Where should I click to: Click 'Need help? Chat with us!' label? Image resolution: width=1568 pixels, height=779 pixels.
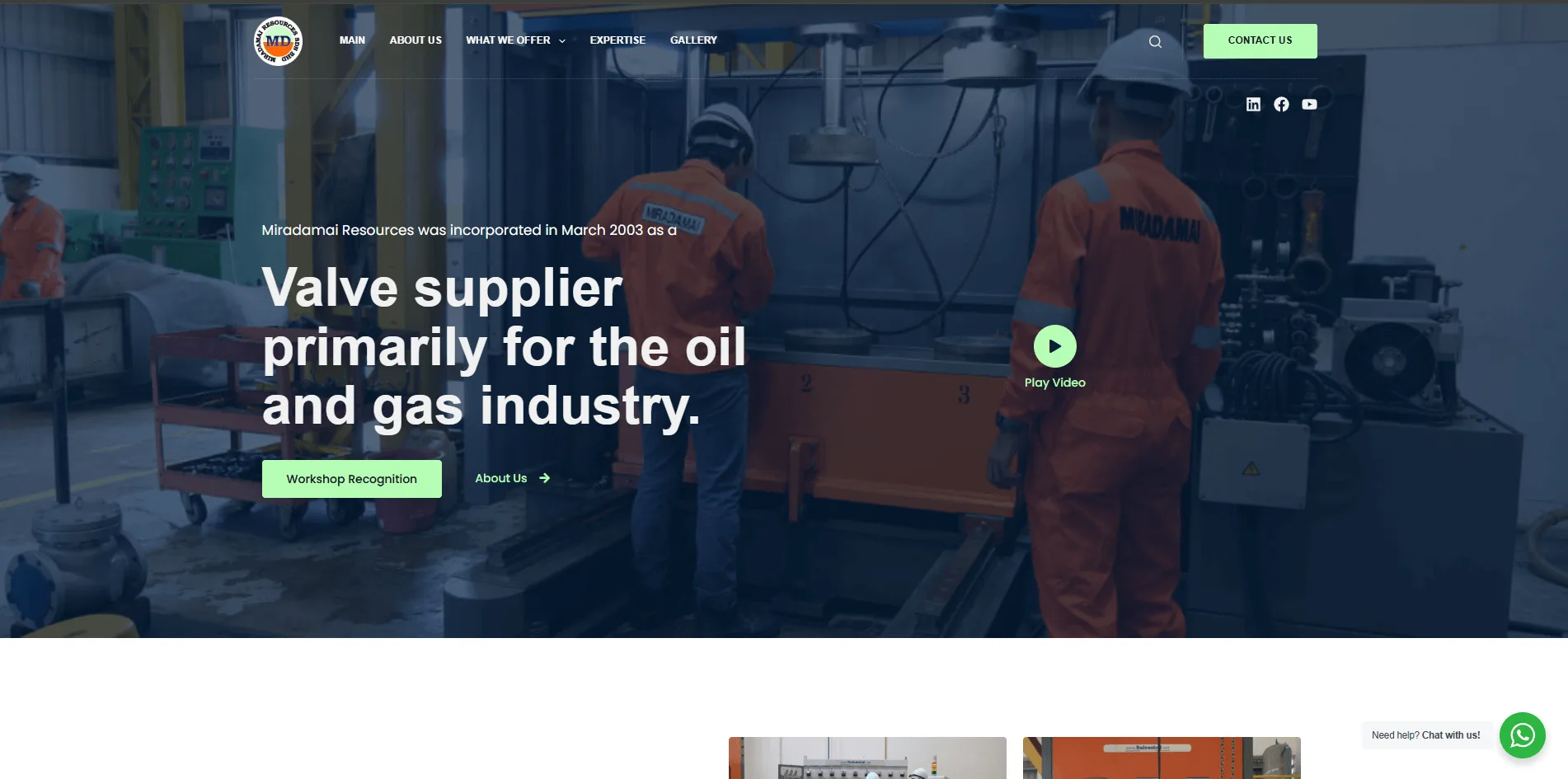[x=1426, y=735]
